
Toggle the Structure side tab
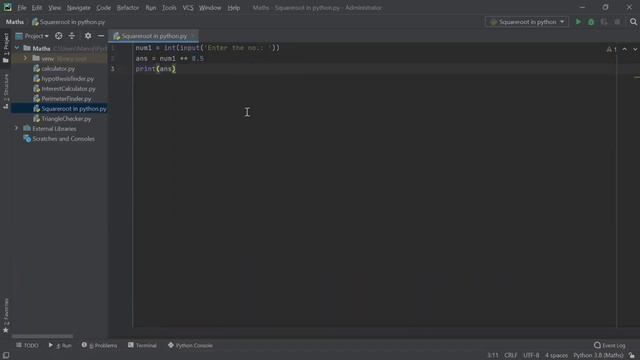(6, 91)
